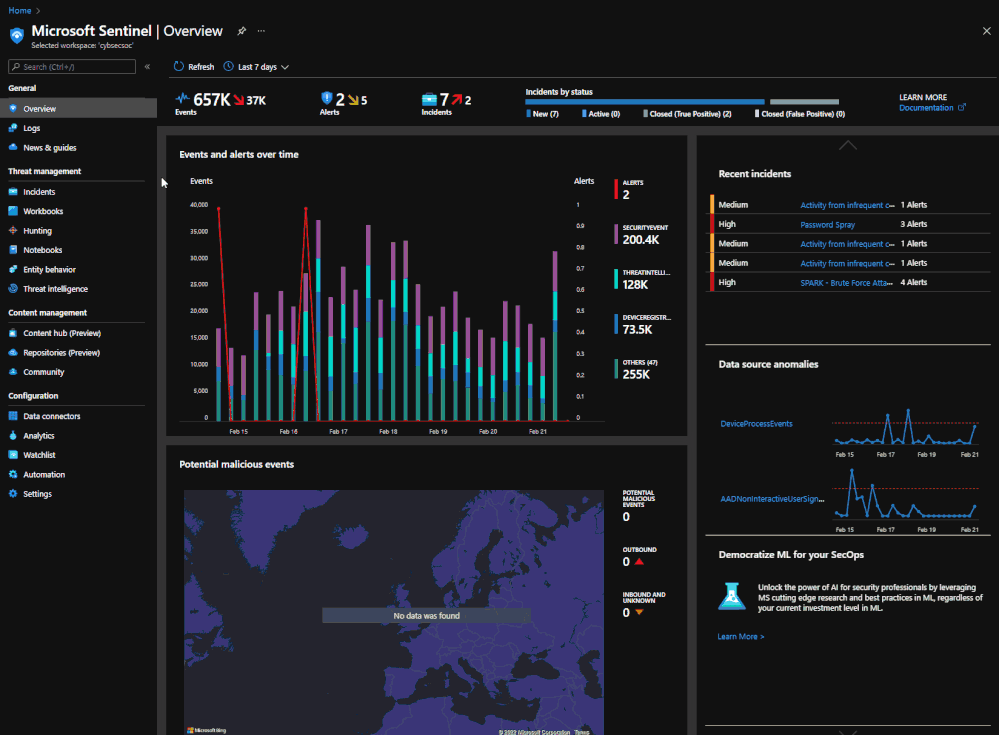Select THREATINTELLI 128K legend entry
999x735 pixels.
[642, 280]
